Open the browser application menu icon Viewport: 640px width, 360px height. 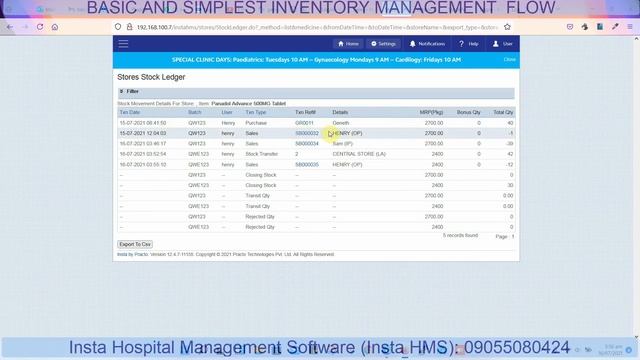click(630, 27)
